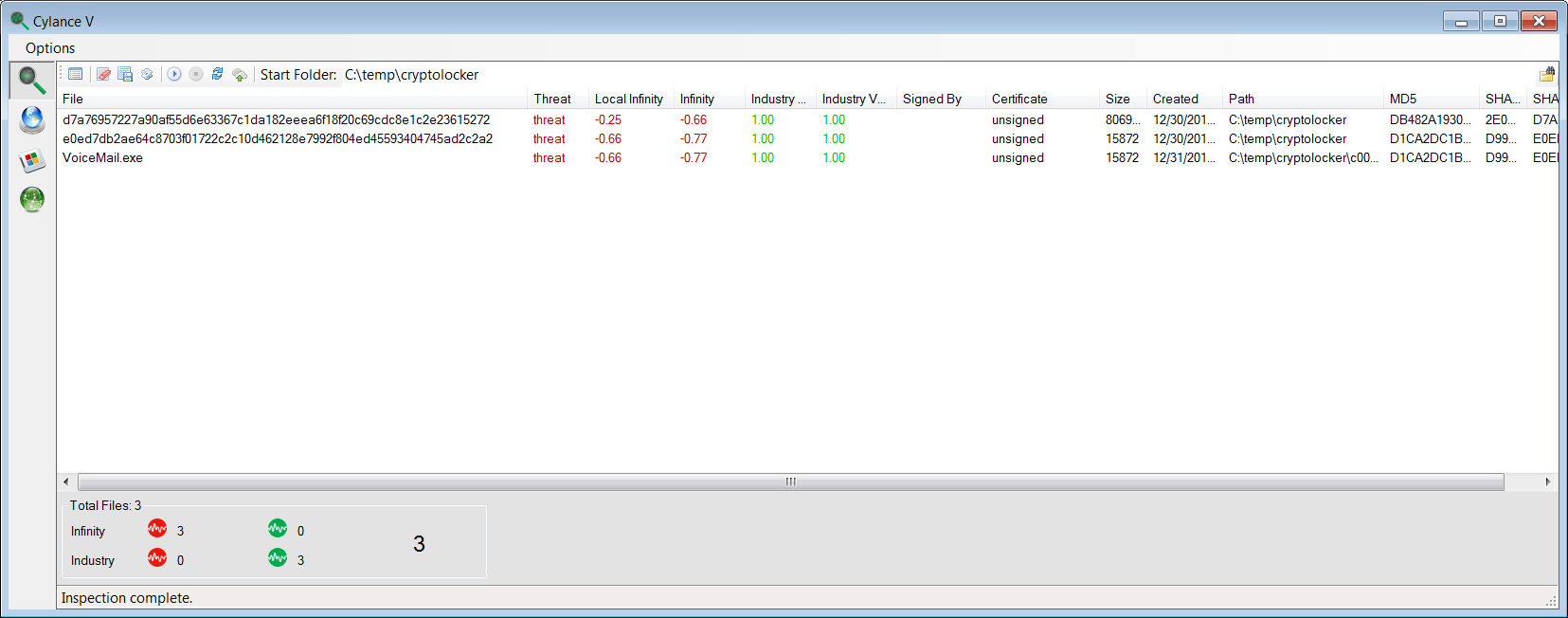Click the Cylance V title bar icon
The height and width of the screenshot is (618, 1568).
click(x=19, y=20)
